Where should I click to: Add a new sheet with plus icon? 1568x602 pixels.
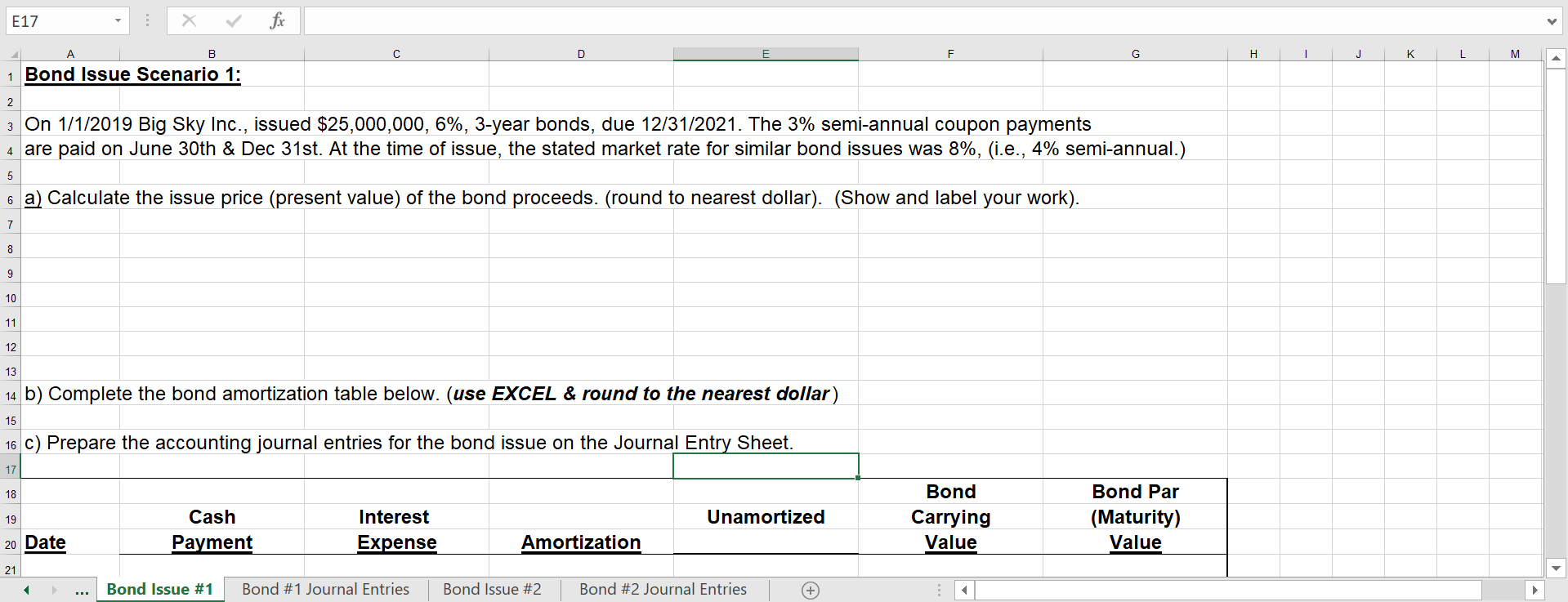pos(811,590)
